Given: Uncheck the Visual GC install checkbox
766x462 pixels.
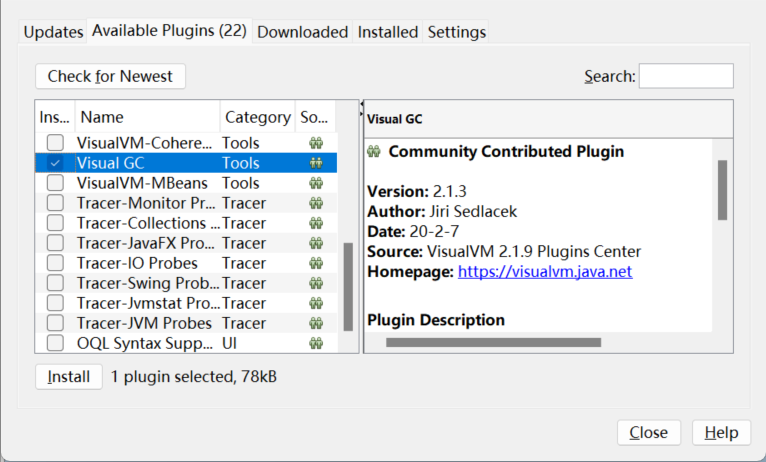Looking at the screenshot, I should tap(56, 163).
